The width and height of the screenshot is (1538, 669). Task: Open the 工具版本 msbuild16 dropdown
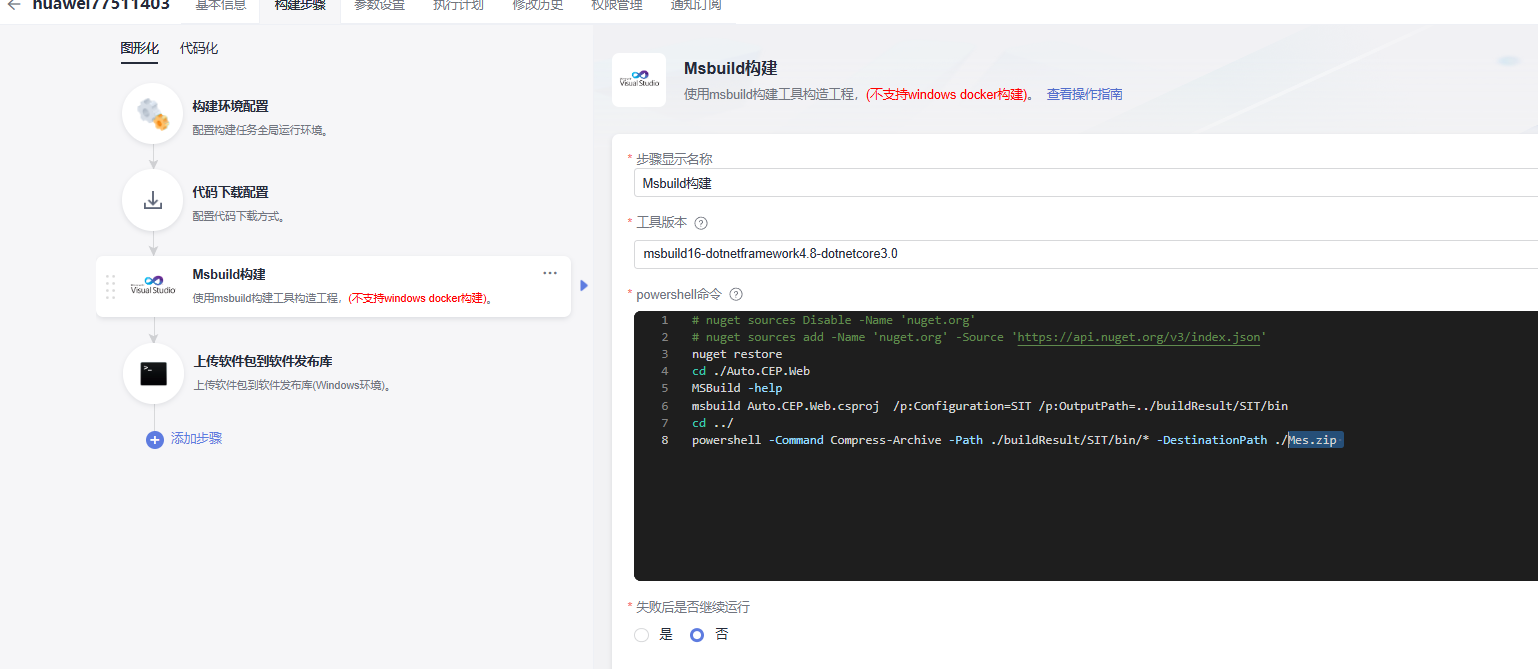(x=1086, y=254)
